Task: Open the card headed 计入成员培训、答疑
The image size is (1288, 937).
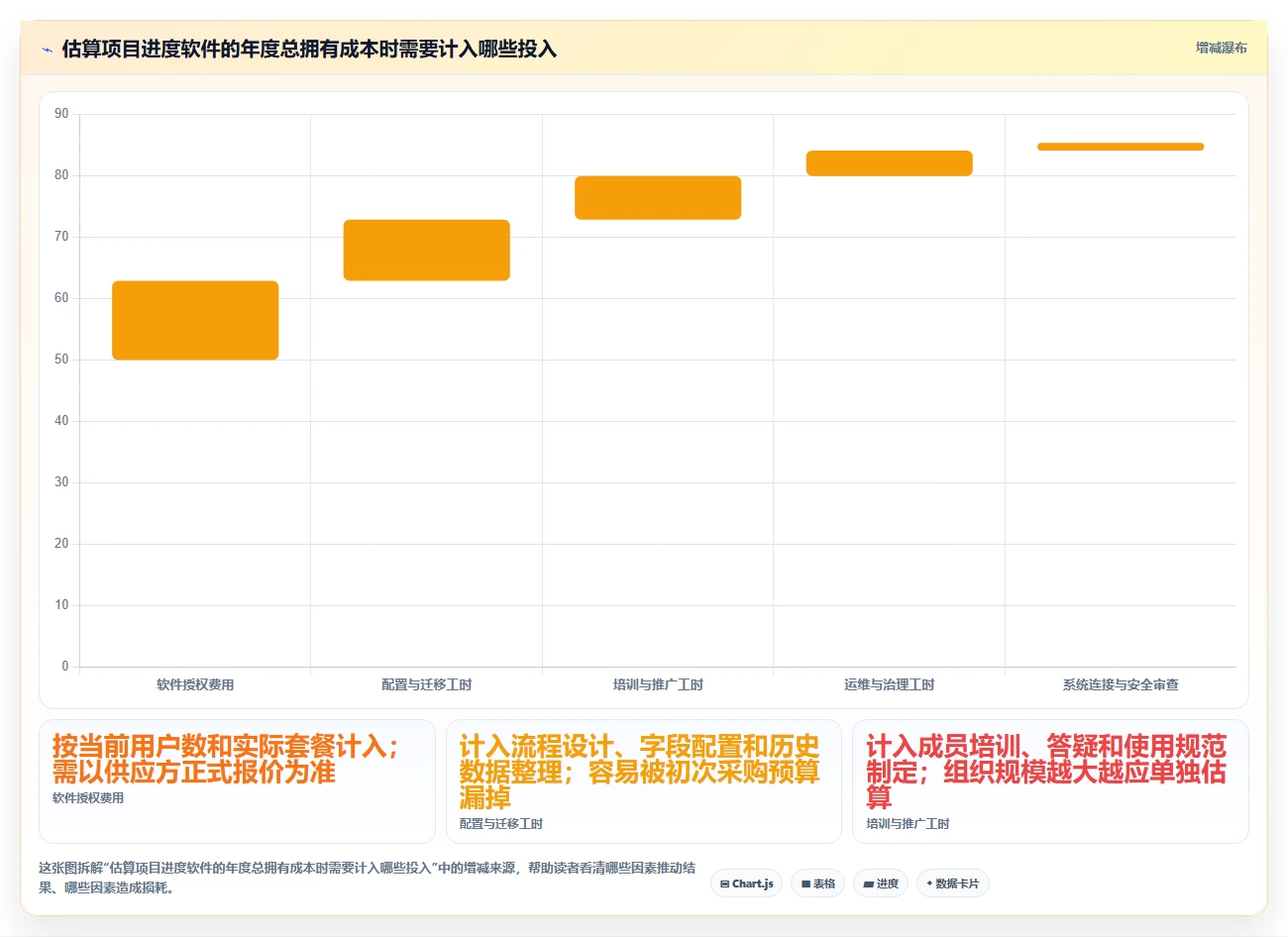Action: point(1050,781)
